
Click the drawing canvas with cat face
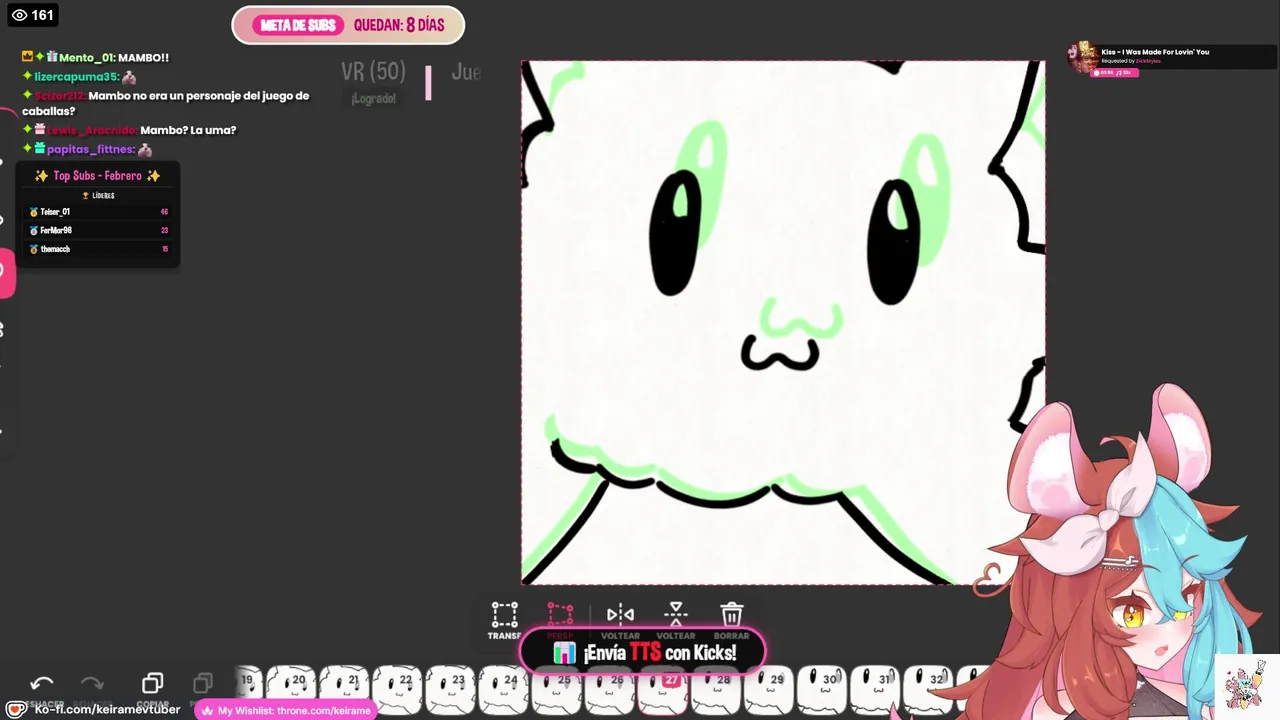coord(783,322)
